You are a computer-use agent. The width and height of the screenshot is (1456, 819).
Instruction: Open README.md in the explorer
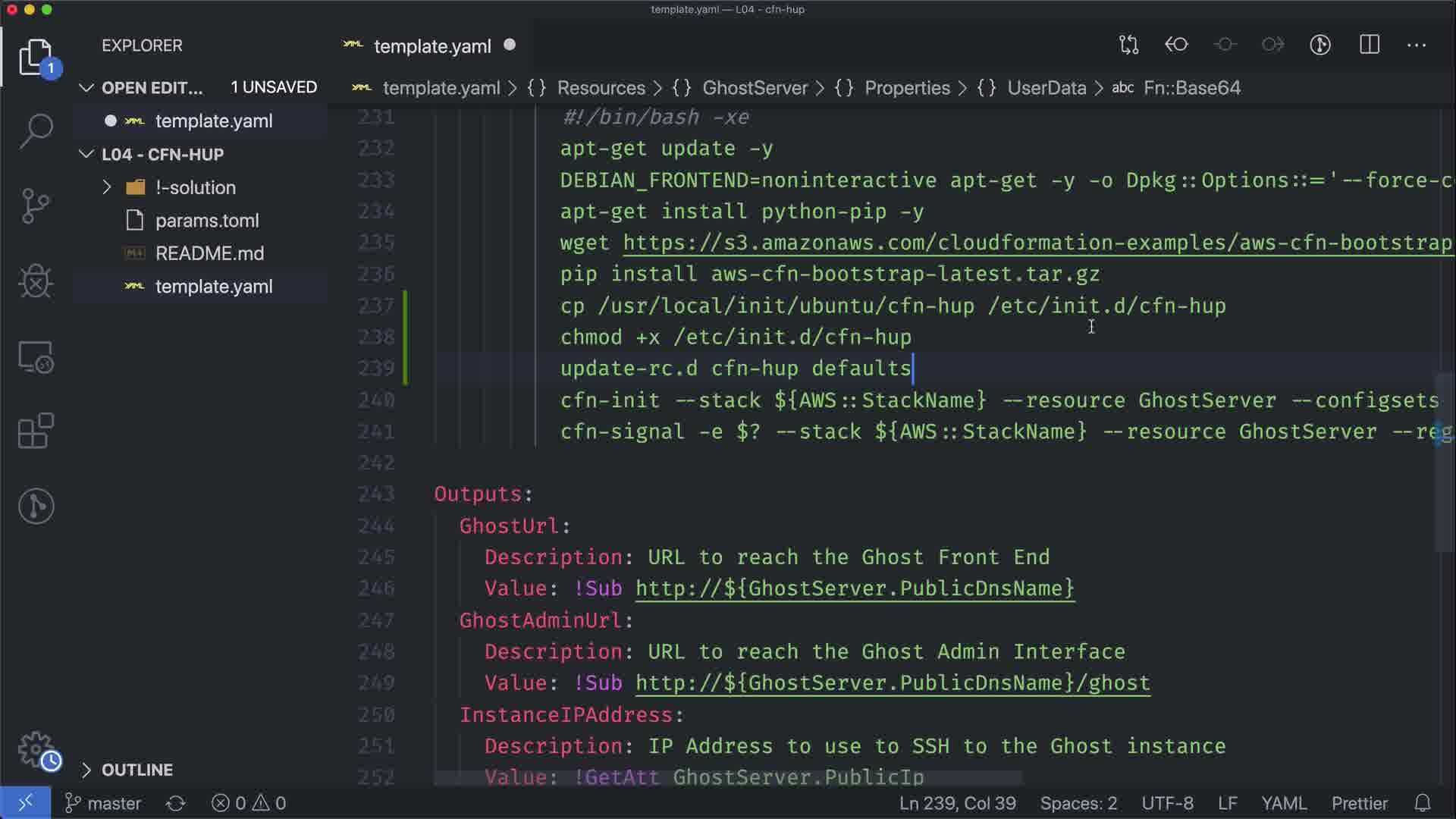(x=209, y=253)
